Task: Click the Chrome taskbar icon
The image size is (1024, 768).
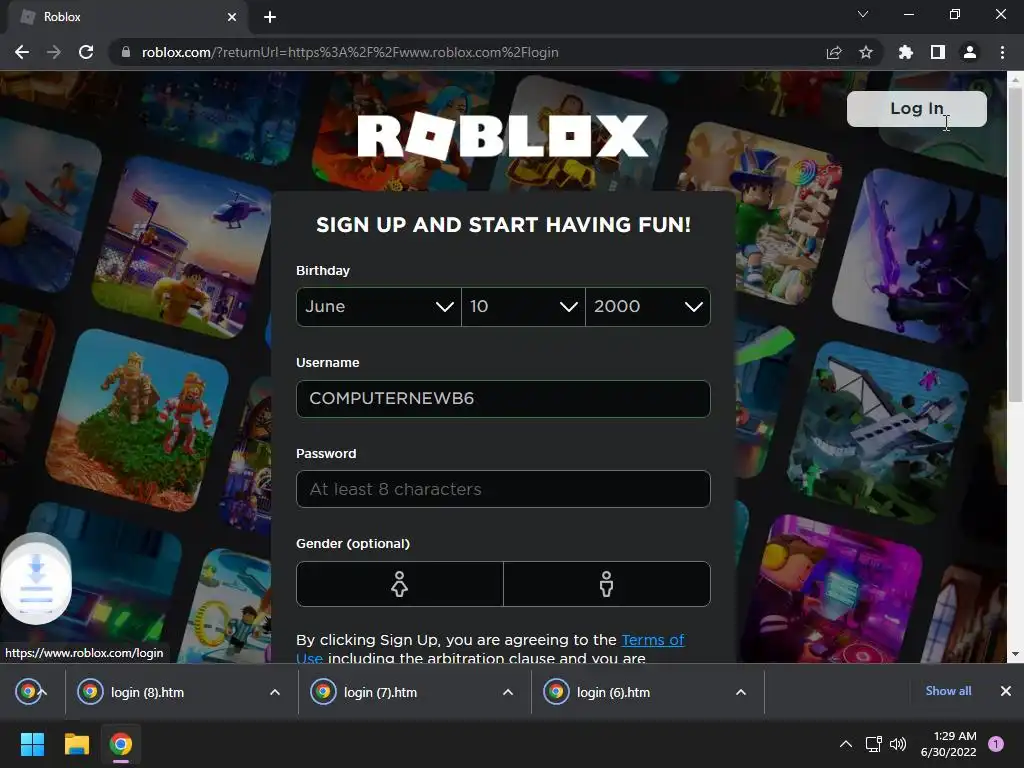Action: [x=121, y=744]
